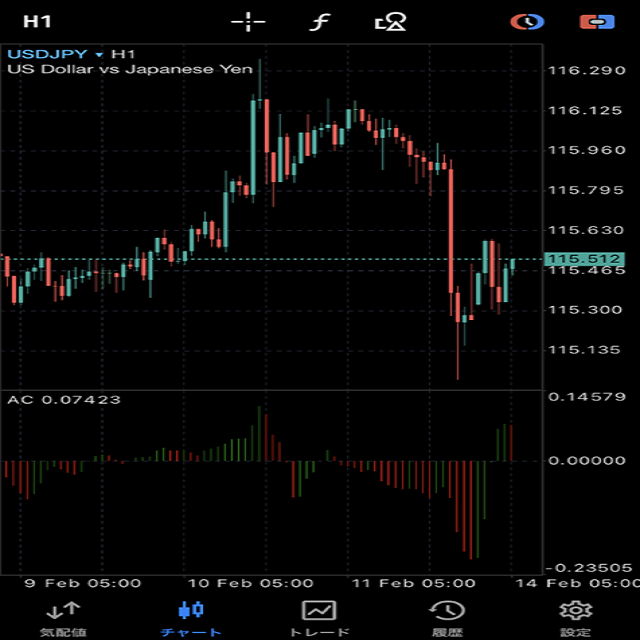Activate the crosshair tool
This screenshot has width=640, height=640.
pyautogui.click(x=248, y=22)
